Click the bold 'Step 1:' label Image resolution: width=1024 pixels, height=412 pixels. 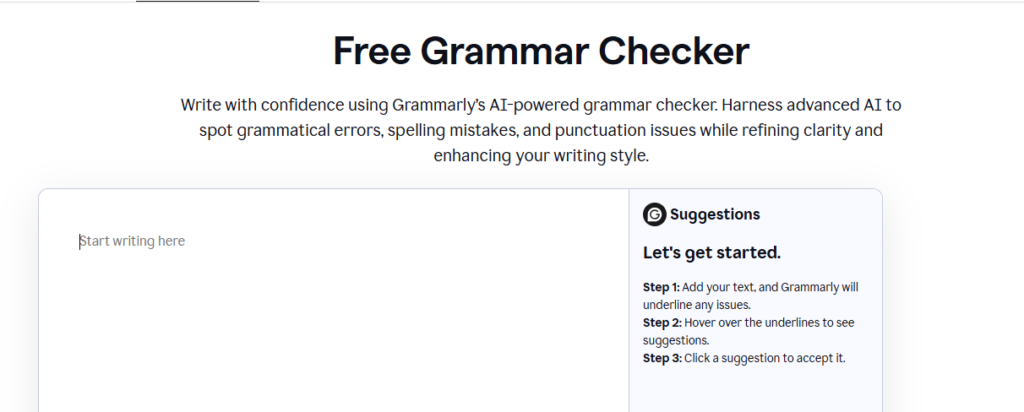click(x=661, y=287)
